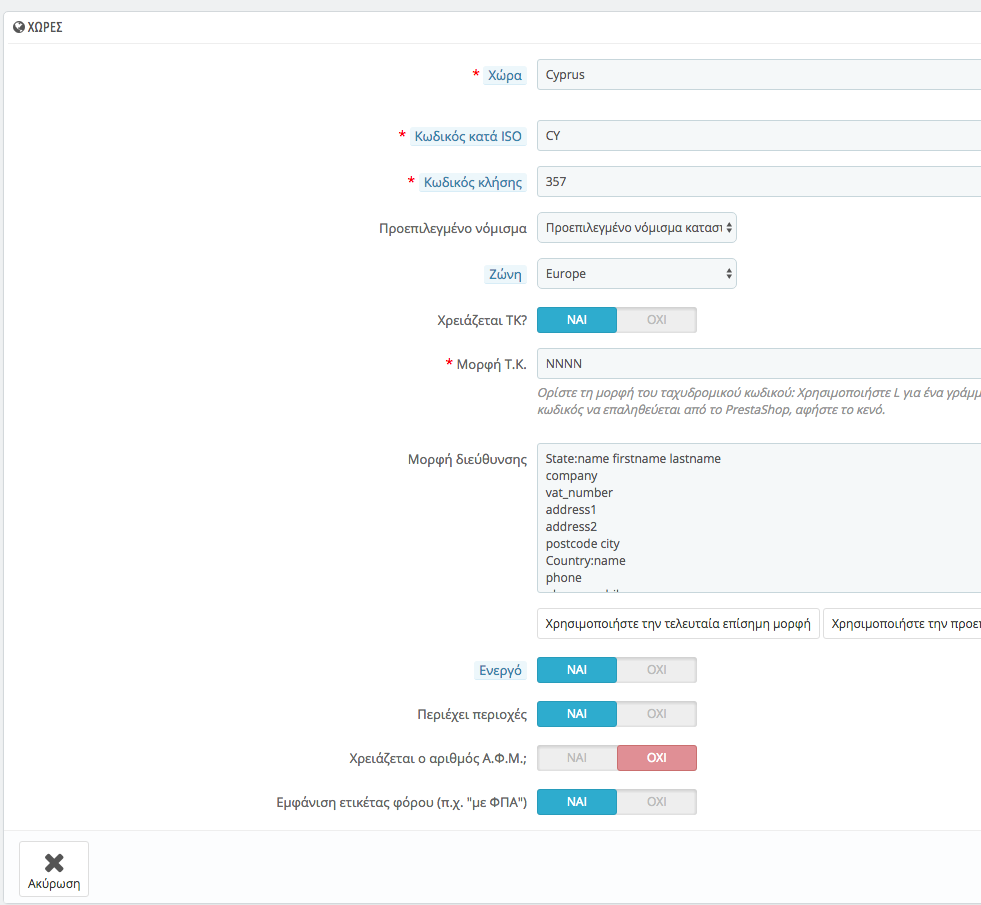This screenshot has height=905, width=981.
Task: Click inside the Μορφή διεύθυνσης text area
Action: (759, 518)
